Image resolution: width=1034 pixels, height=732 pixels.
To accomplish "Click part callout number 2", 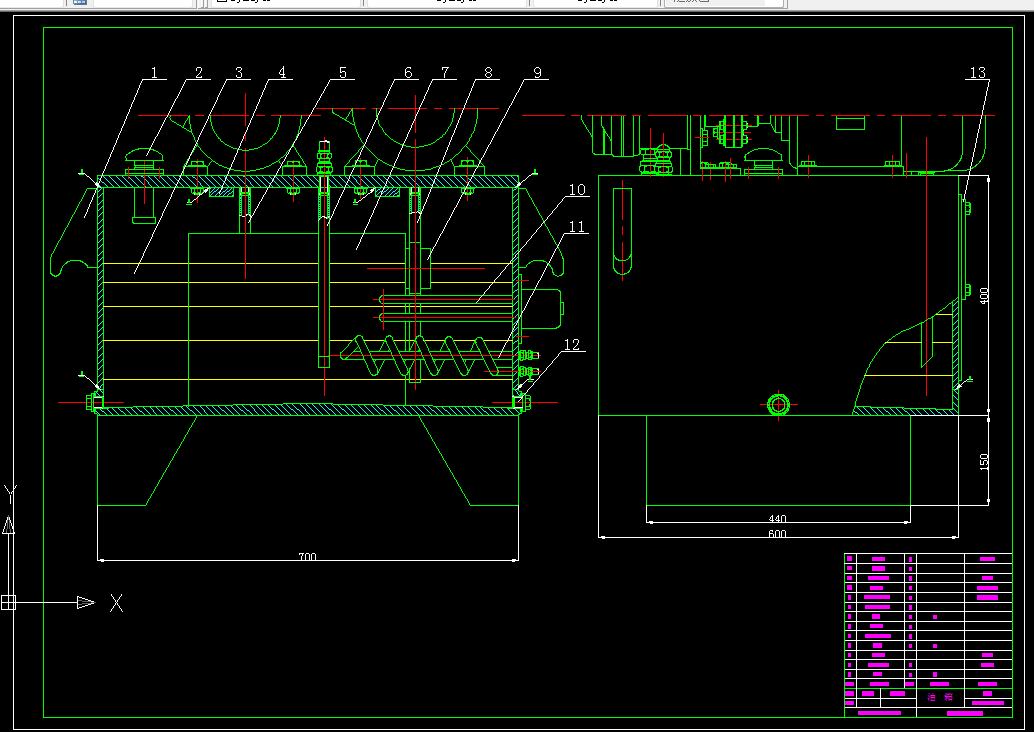I will (x=199, y=73).
